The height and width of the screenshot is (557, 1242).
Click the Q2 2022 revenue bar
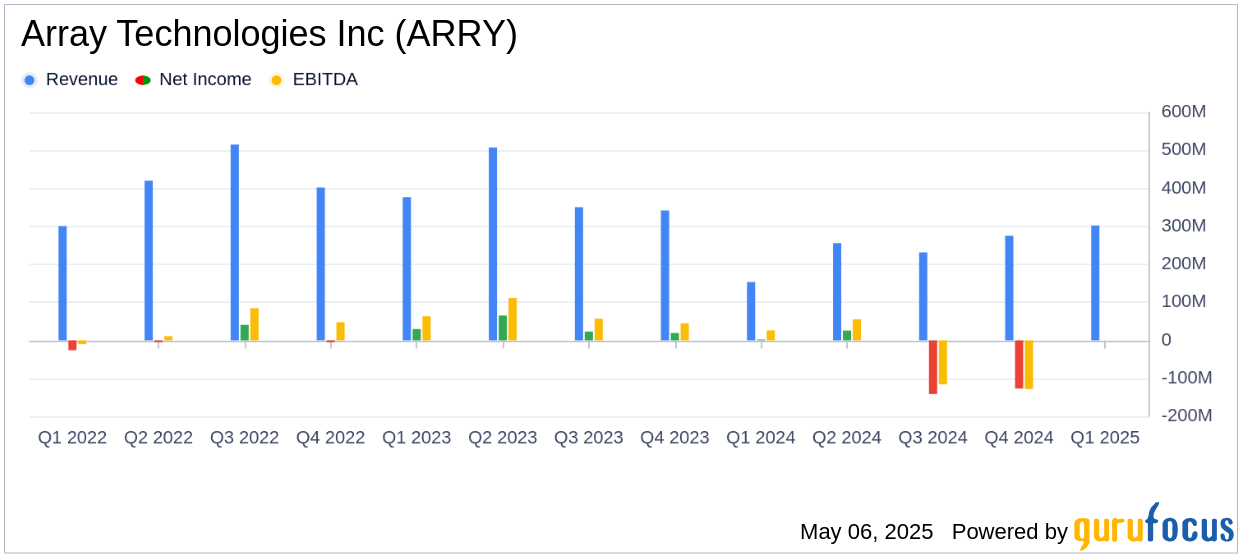[x=149, y=261]
